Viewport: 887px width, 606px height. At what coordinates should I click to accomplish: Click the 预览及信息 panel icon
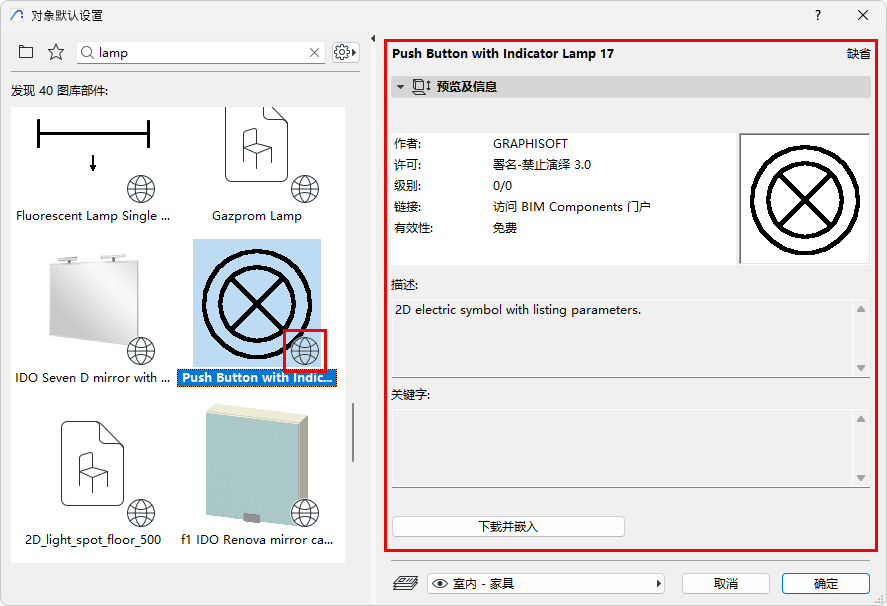click(421, 87)
